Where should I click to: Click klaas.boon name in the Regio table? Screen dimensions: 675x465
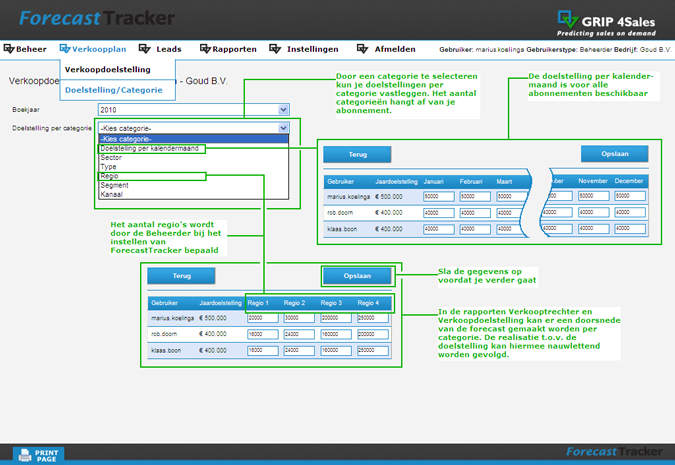166,350
